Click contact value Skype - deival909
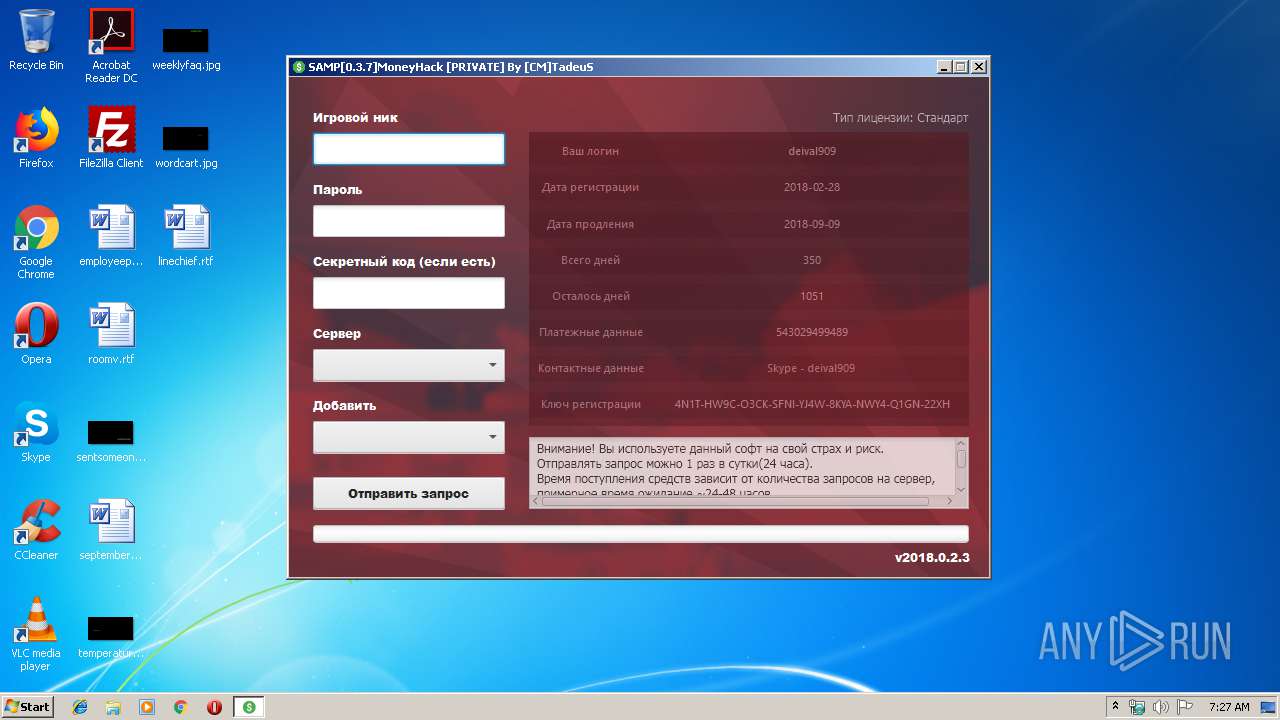 tap(812, 368)
